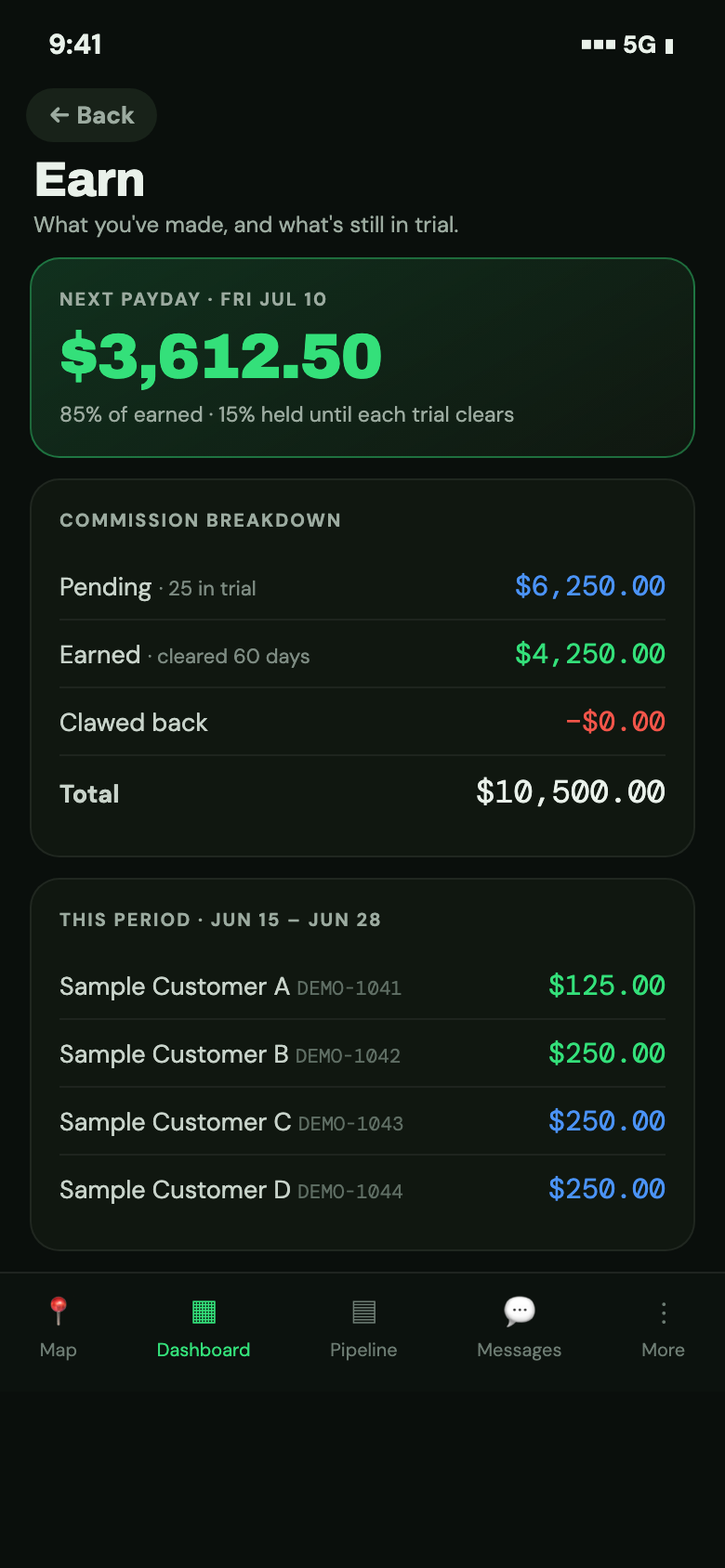Tap the DEMO-1044 reference
Screen dimensions: 725x1568
click(350, 1192)
